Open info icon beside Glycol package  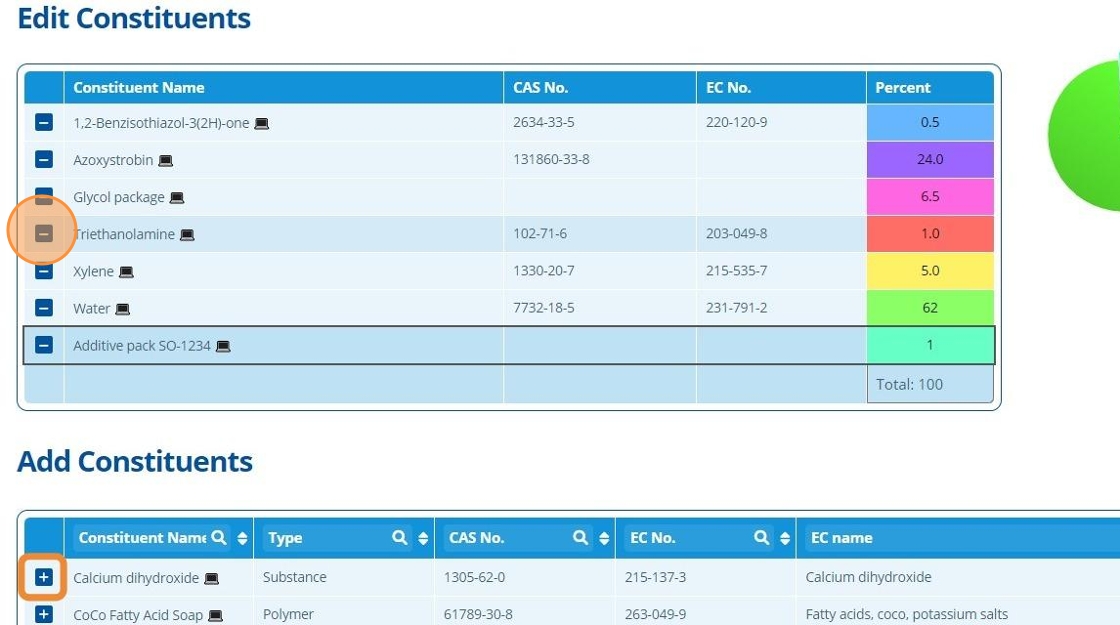176,198
